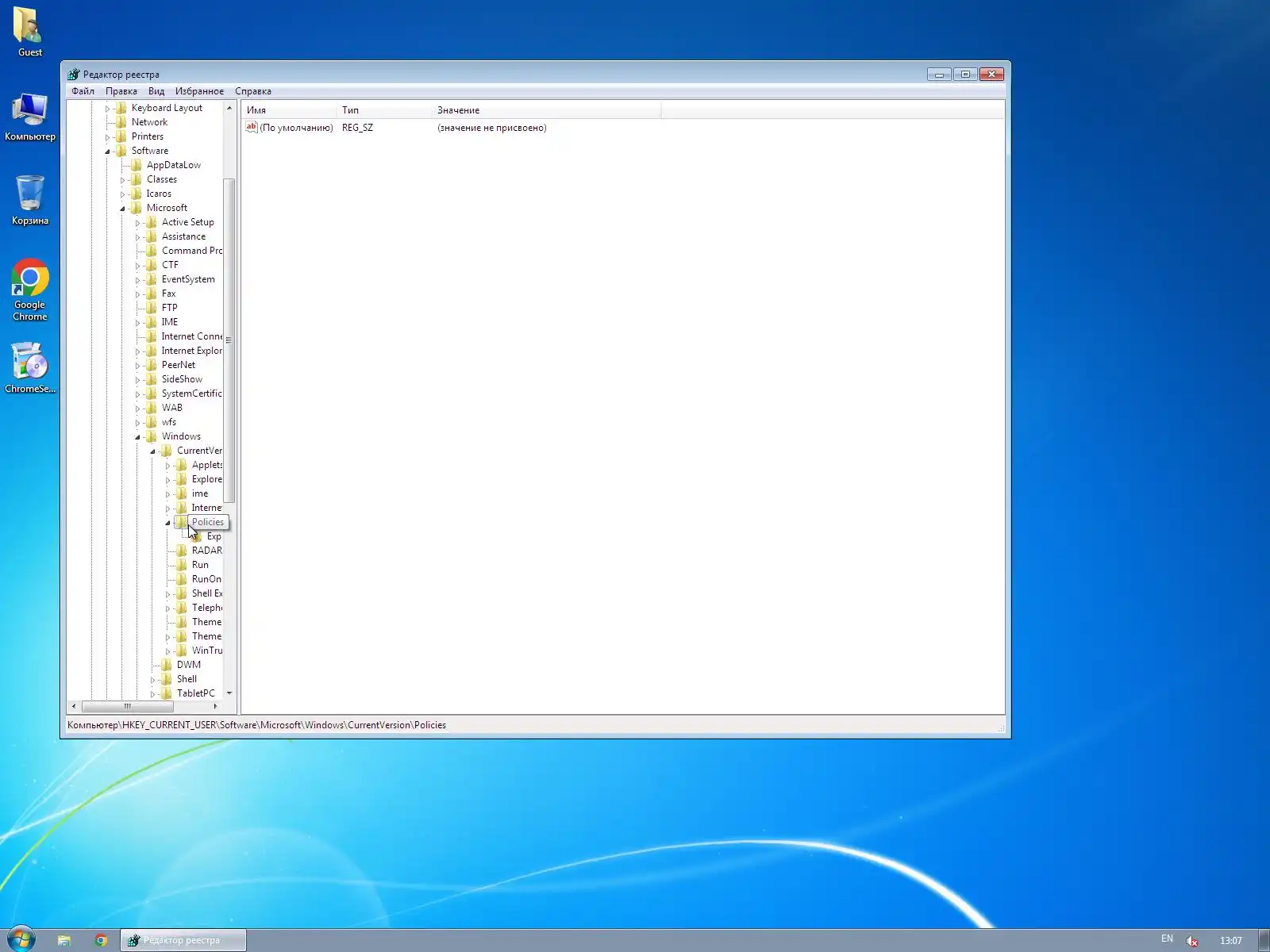1270x952 pixels.
Task: Select the PeerNet key label
Action: tap(179, 365)
